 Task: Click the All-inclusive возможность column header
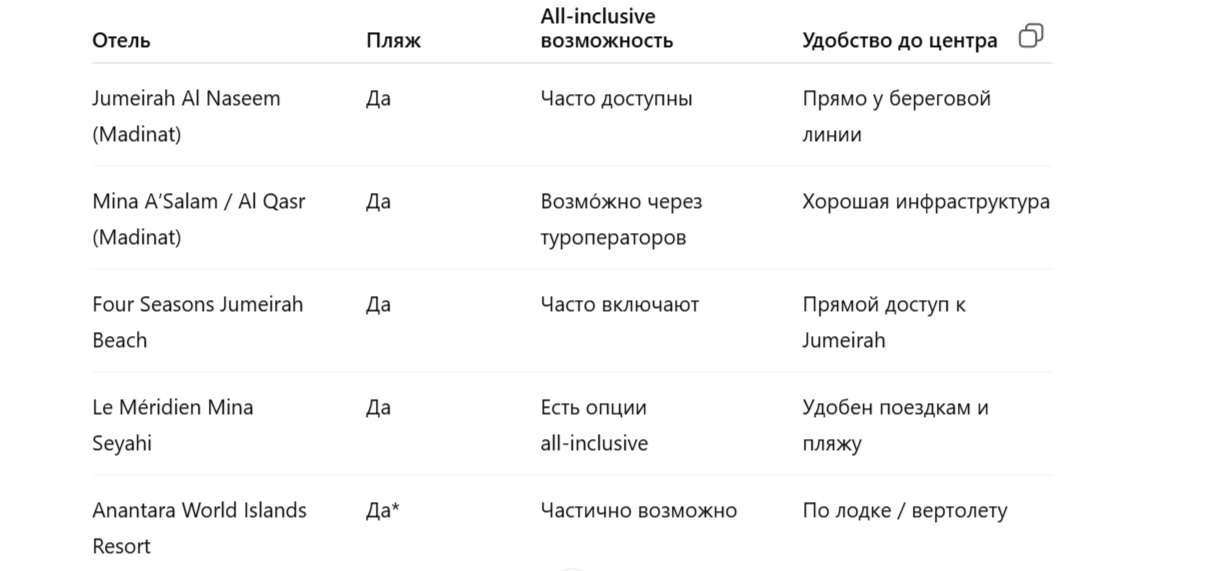606,29
